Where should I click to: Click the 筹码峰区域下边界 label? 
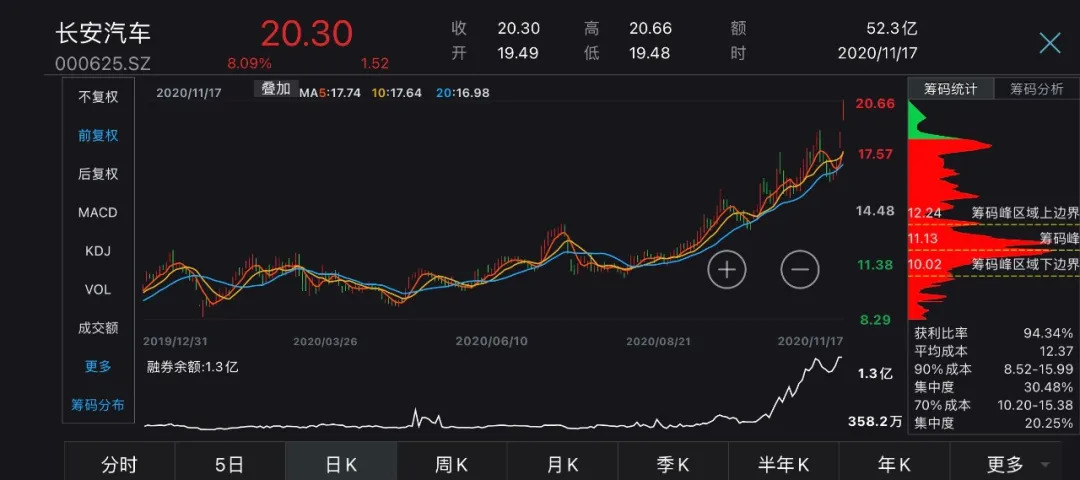1025,264
